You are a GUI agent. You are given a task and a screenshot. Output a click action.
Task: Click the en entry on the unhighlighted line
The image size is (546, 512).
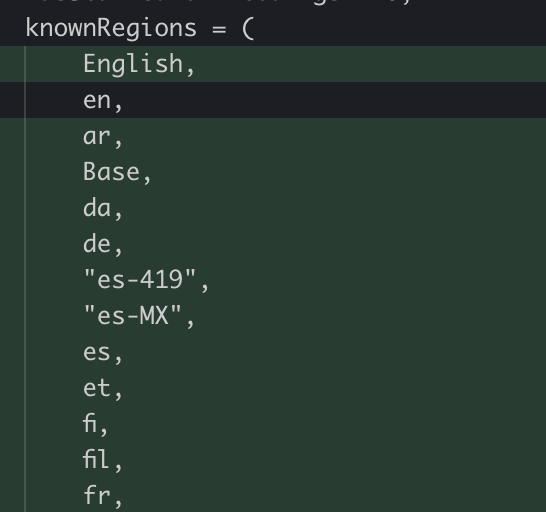pyautogui.click(x=97, y=101)
